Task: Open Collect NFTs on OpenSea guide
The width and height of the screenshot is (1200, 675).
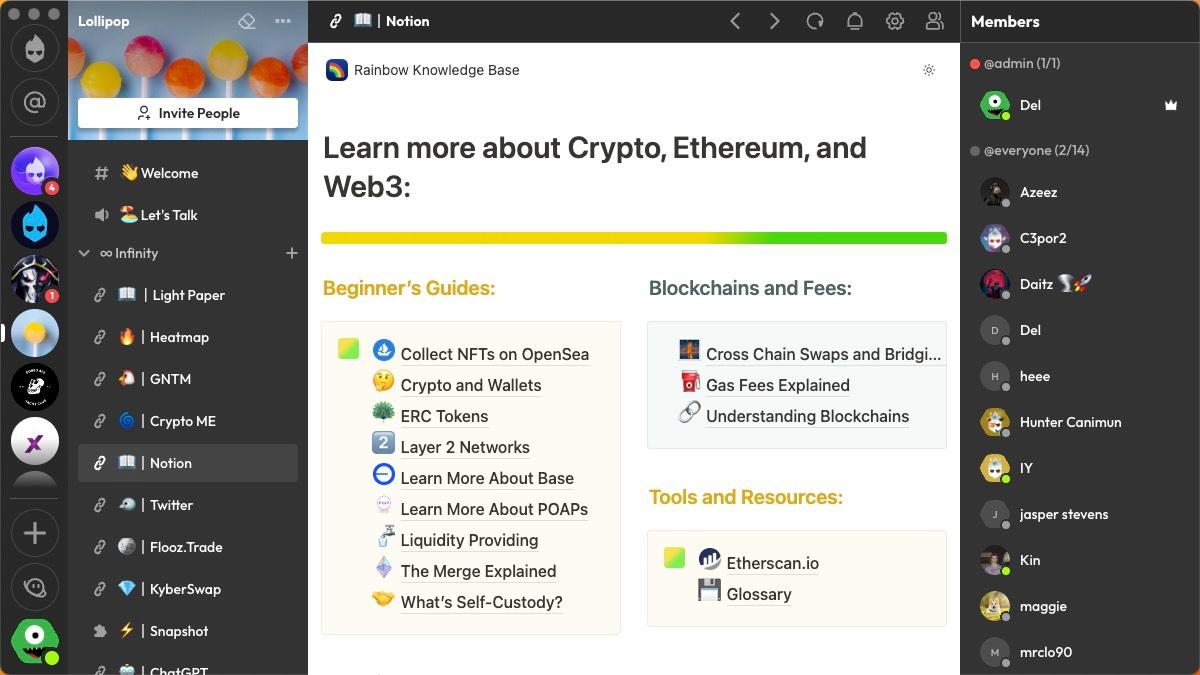Action: point(494,354)
